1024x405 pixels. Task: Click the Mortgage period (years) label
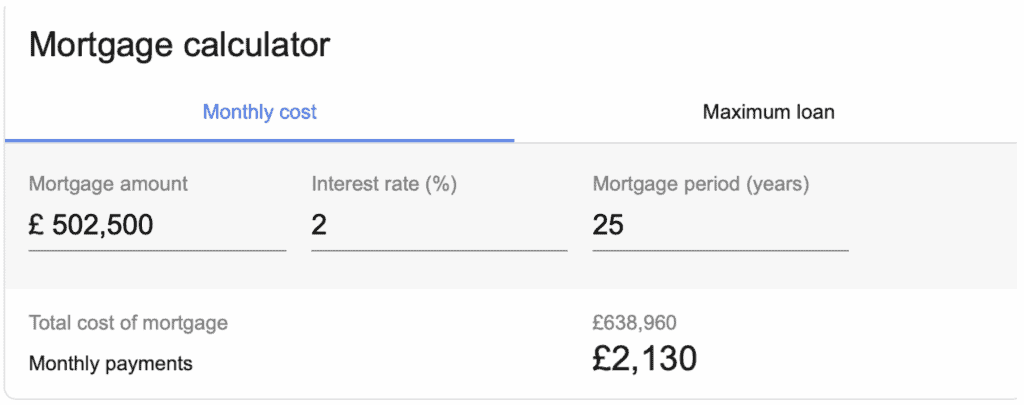point(701,184)
